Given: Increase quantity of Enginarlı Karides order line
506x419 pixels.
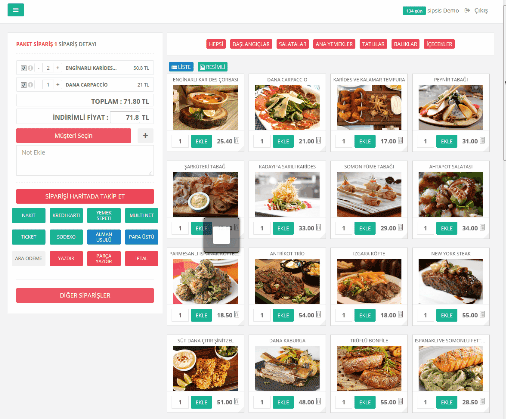Looking at the screenshot, I should pyautogui.click(x=57, y=68).
